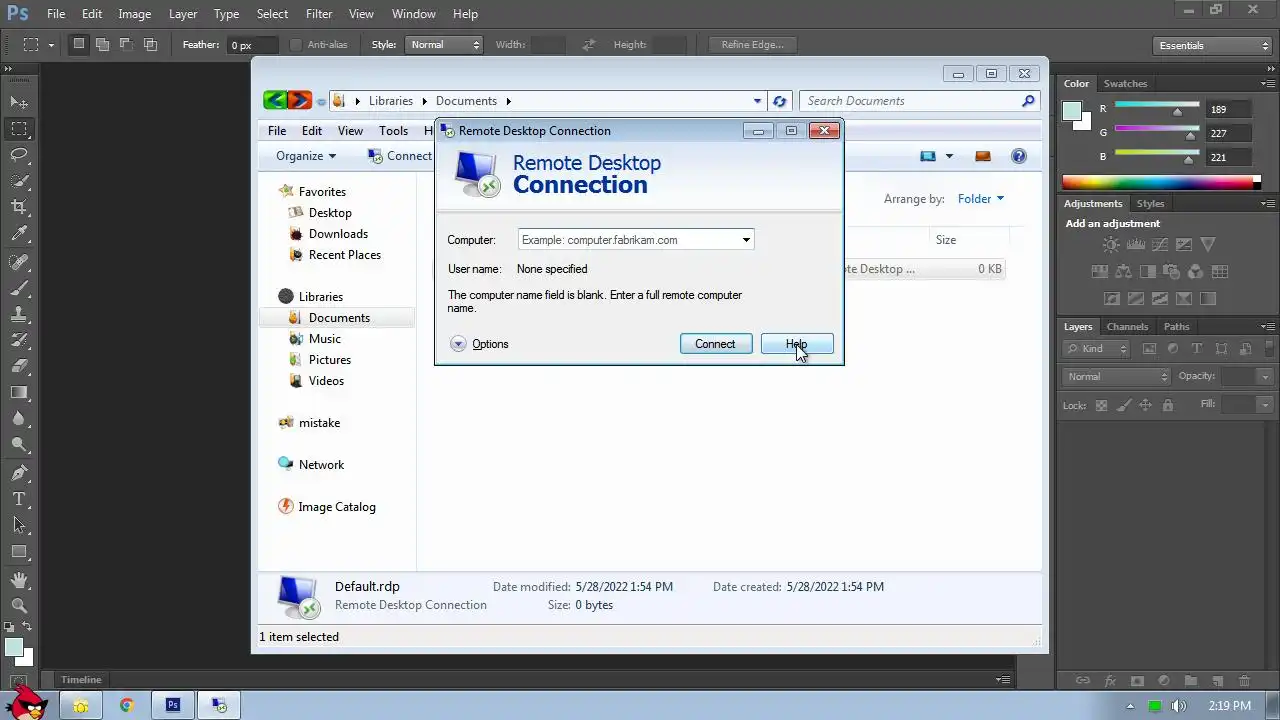Viewport: 1280px width, 720px height.
Task: Select the Path Selection tool
Action: tap(19, 525)
